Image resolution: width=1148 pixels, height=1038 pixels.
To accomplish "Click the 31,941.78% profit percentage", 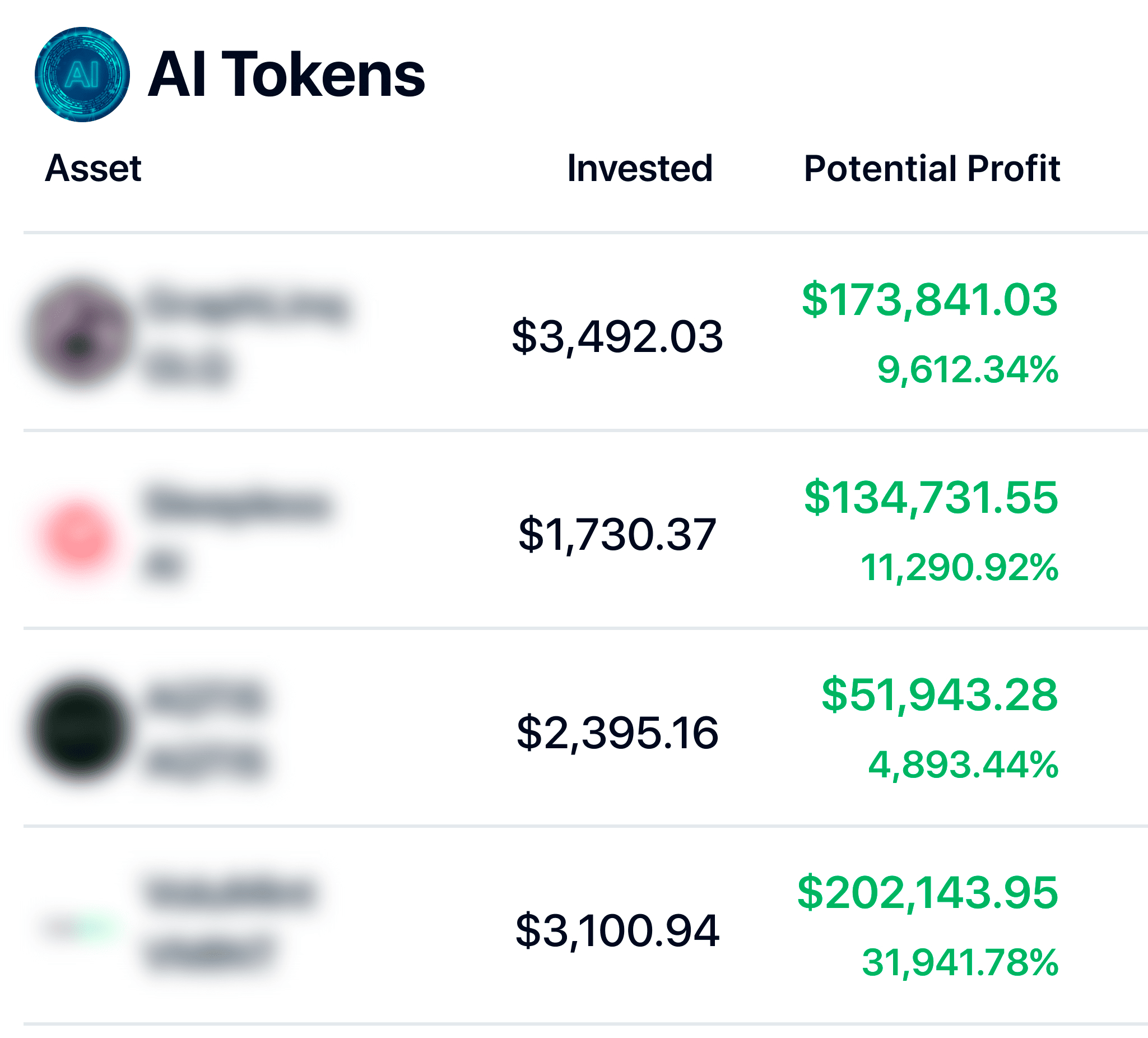I will [x=960, y=962].
